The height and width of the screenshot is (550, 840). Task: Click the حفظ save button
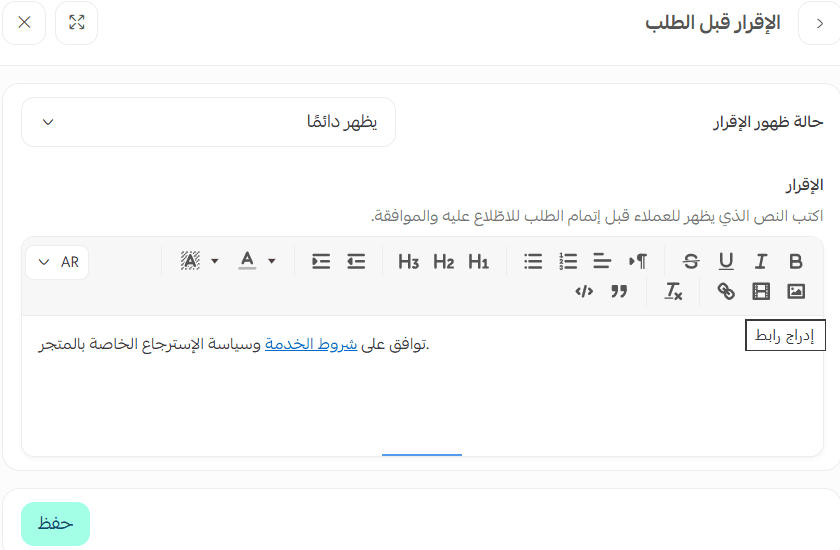[x=55, y=524]
